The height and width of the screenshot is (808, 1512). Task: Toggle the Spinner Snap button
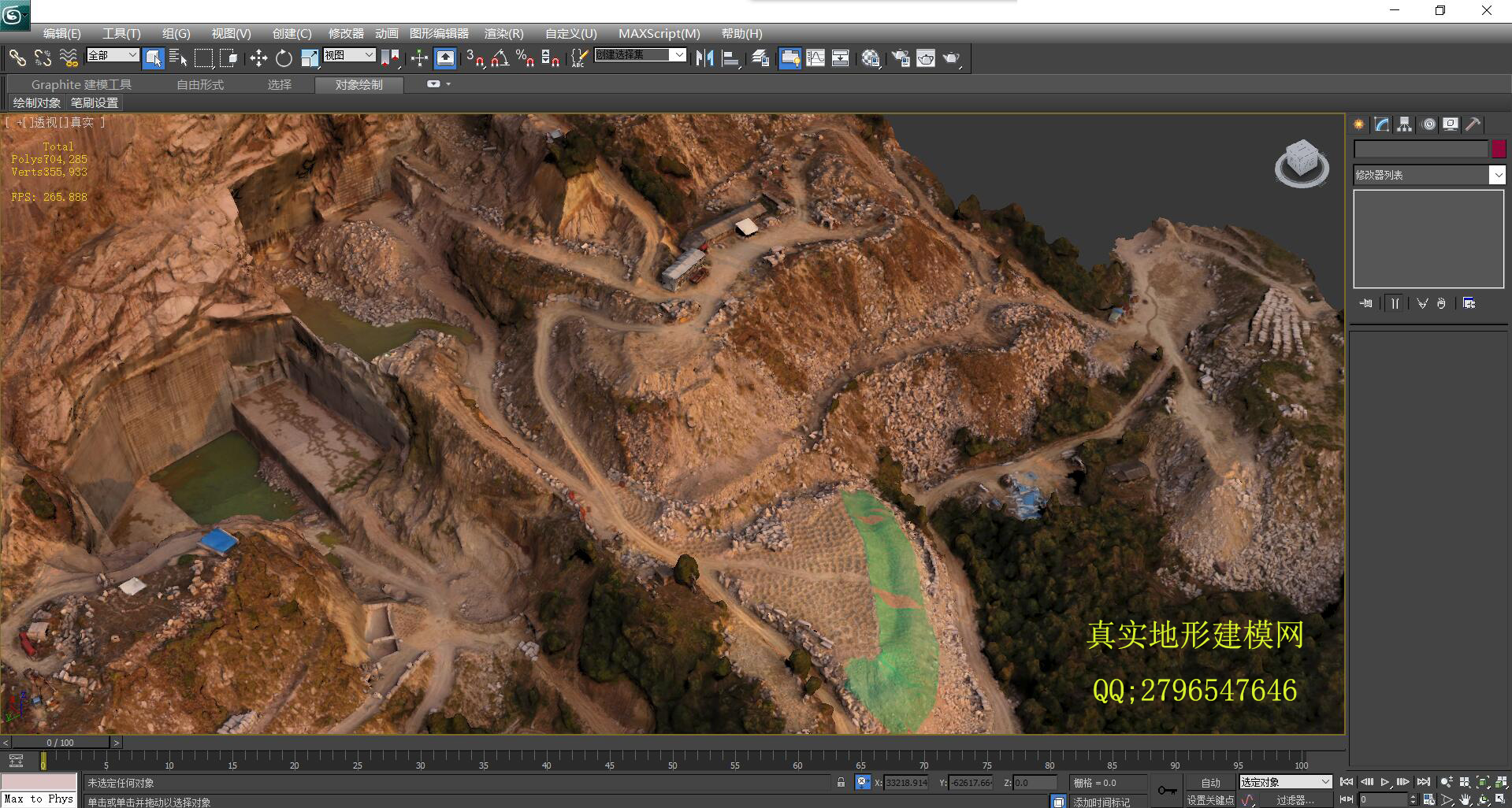551,57
